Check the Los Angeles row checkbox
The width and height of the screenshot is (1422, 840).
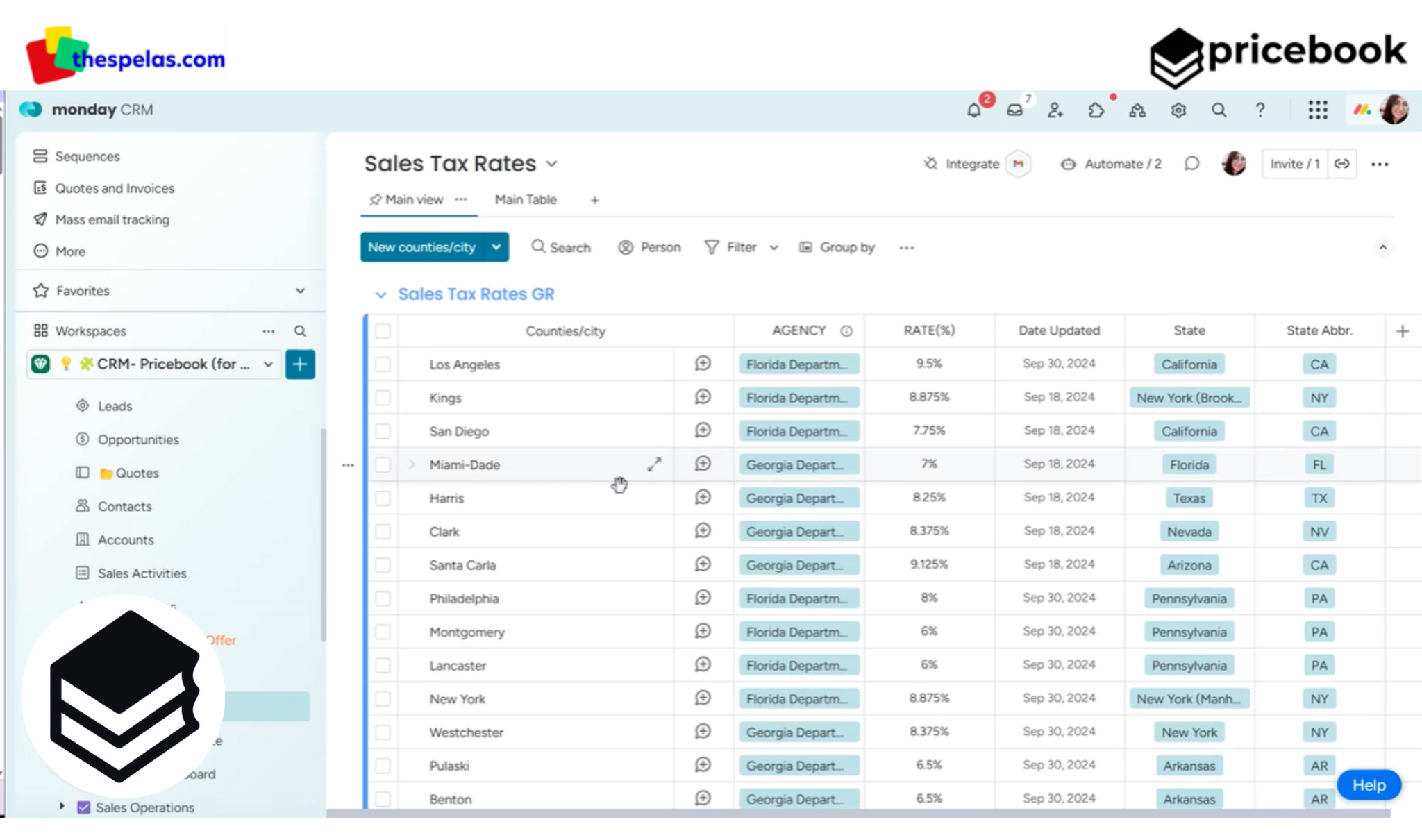(383, 364)
